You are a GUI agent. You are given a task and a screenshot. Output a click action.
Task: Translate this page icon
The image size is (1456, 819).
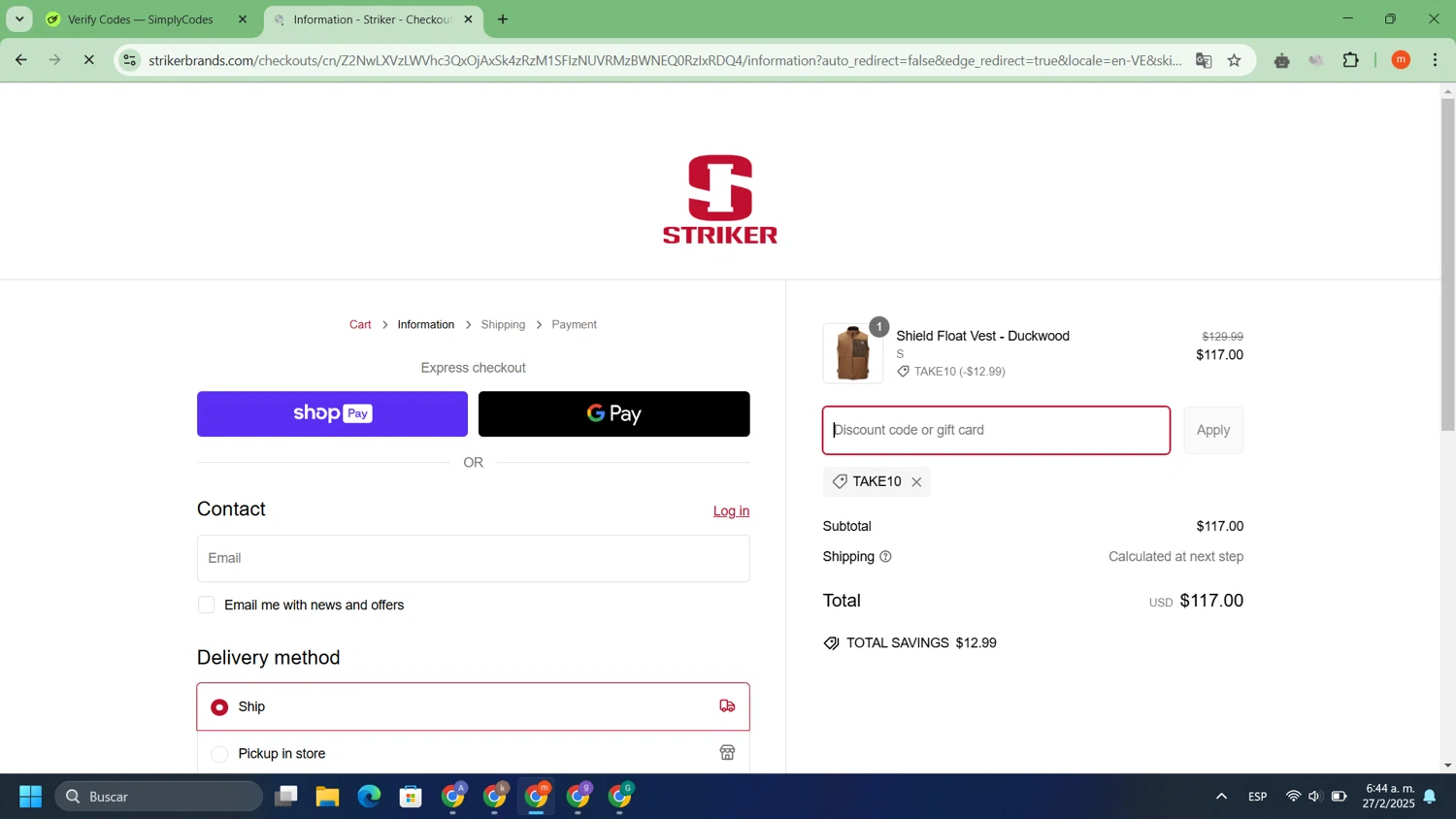pos(1204,60)
